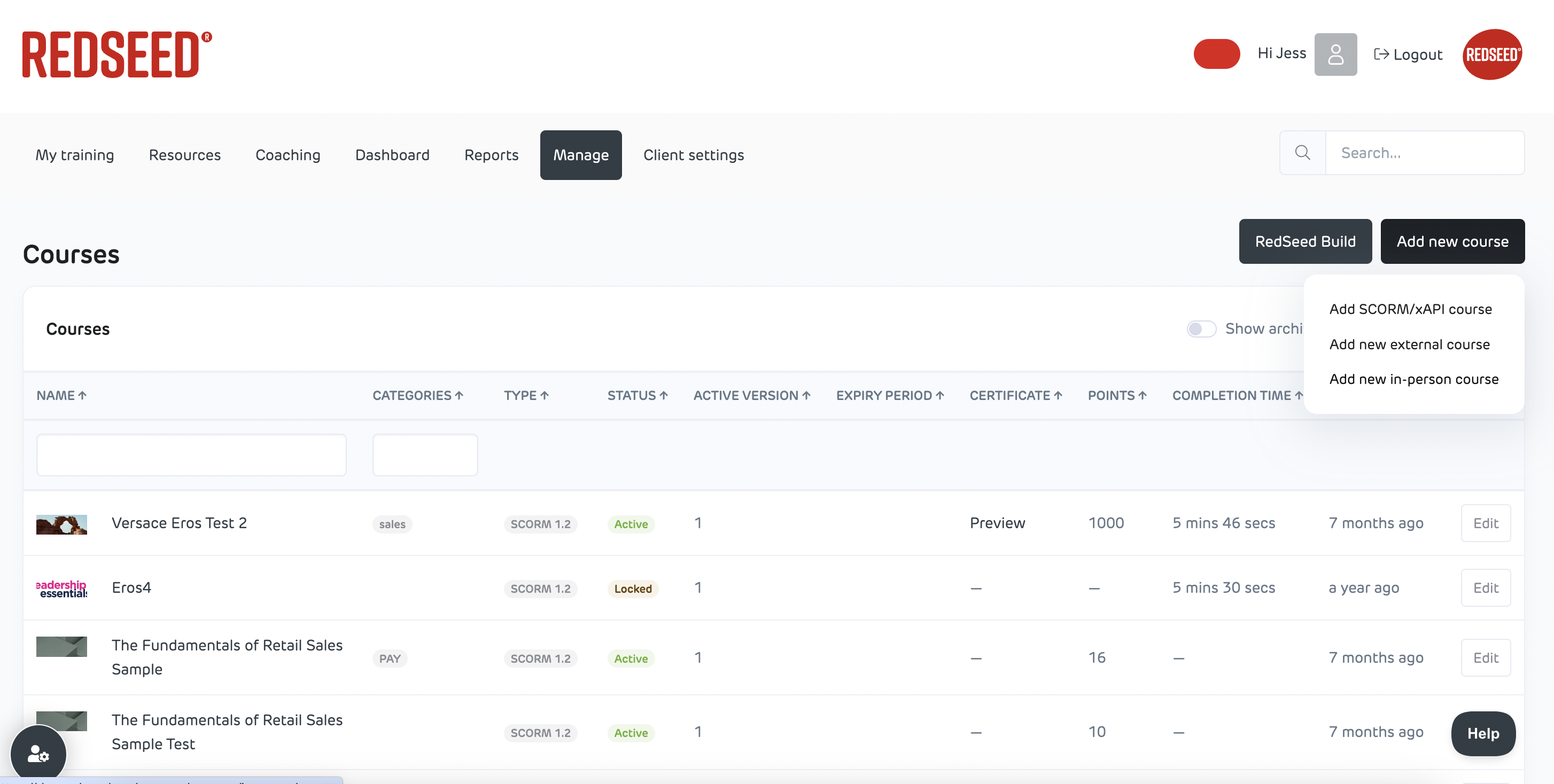Image resolution: width=1554 pixels, height=784 pixels.
Task: Select Add SCORM/xAPI course option
Action: click(1410, 309)
